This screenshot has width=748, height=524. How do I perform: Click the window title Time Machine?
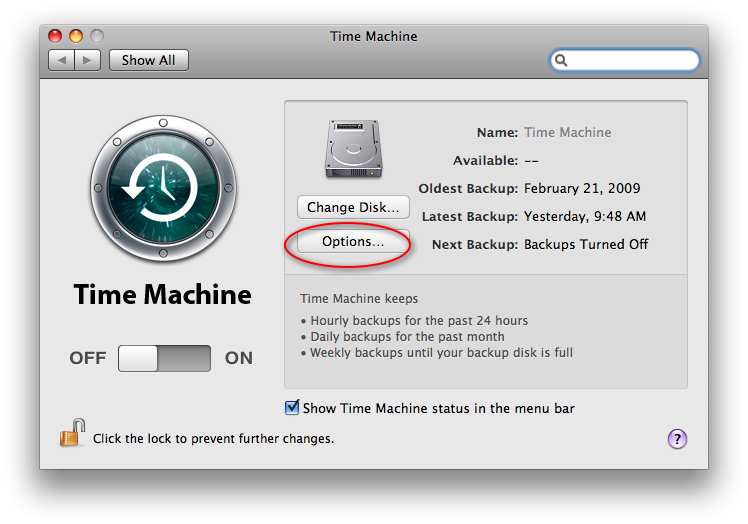(374, 36)
